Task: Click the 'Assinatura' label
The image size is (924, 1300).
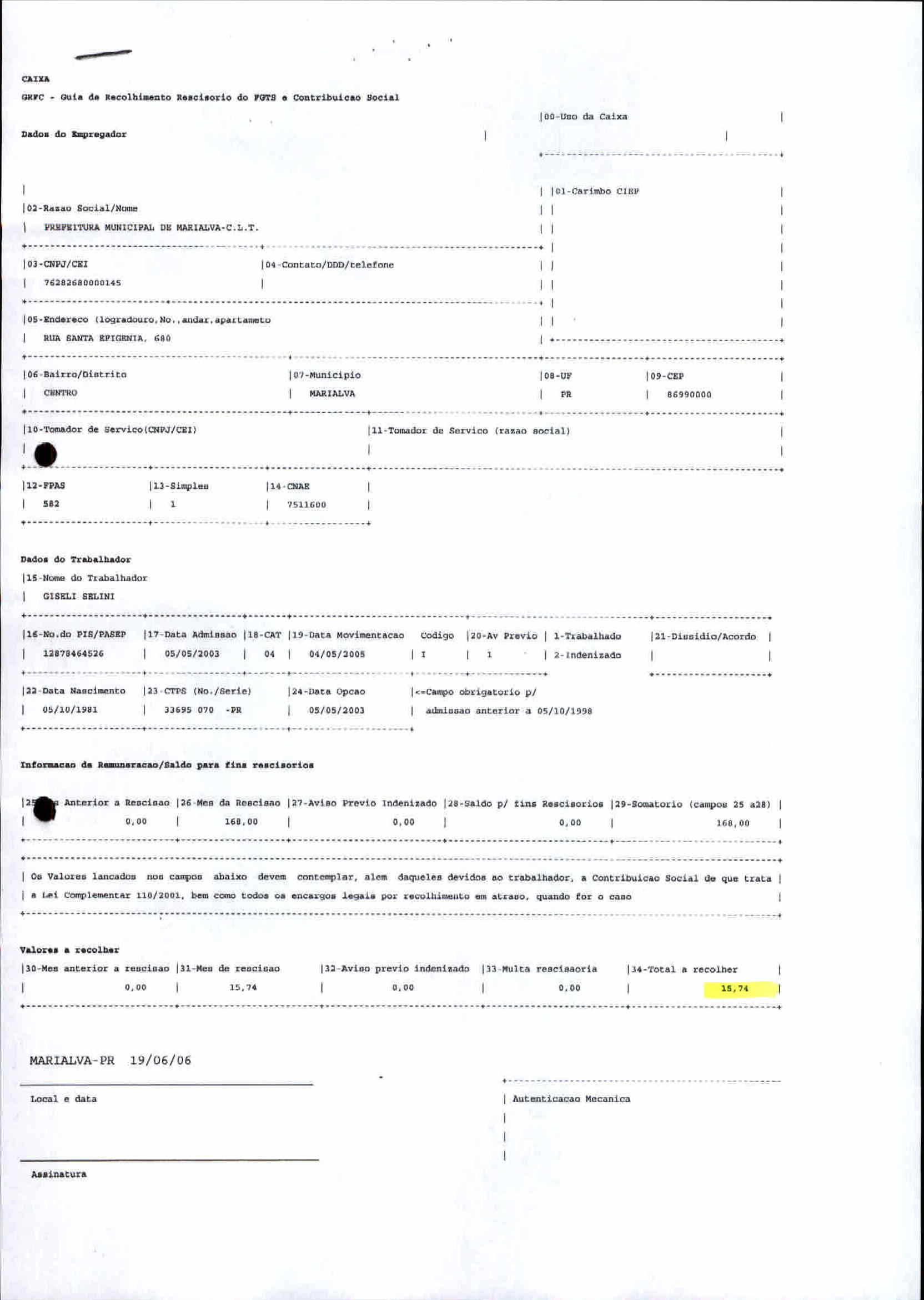Action: [59, 1174]
